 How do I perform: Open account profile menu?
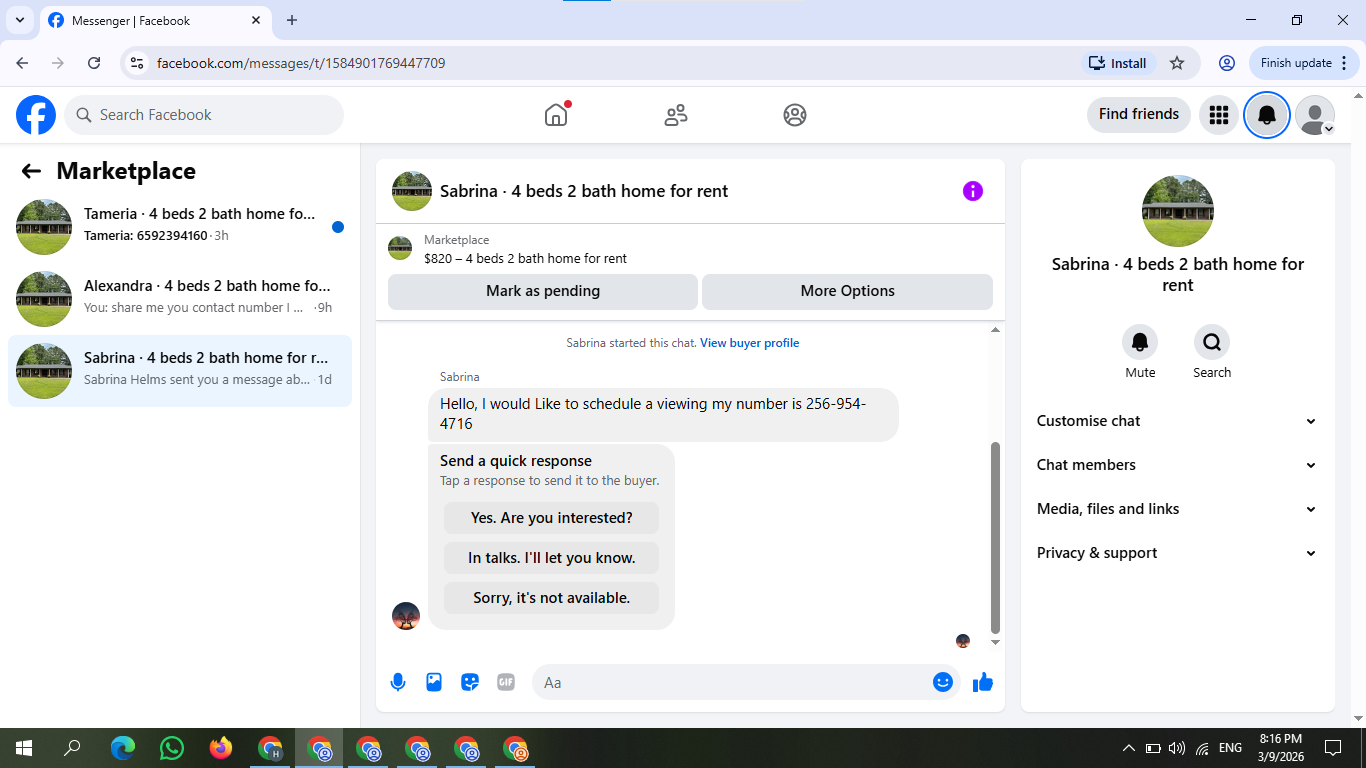click(1315, 115)
